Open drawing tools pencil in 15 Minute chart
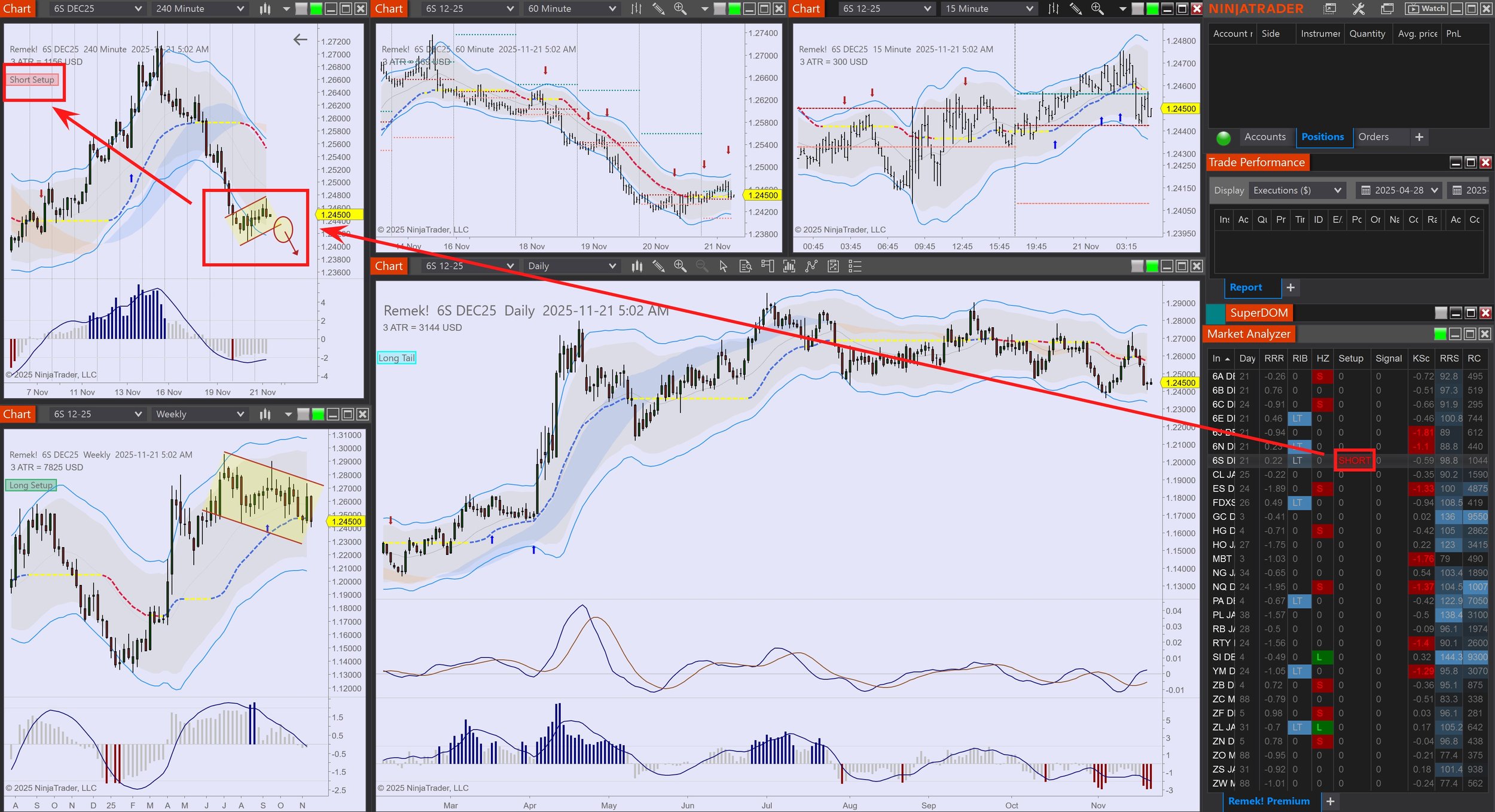This screenshot has height=812, width=1495. pyautogui.click(x=1075, y=9)
